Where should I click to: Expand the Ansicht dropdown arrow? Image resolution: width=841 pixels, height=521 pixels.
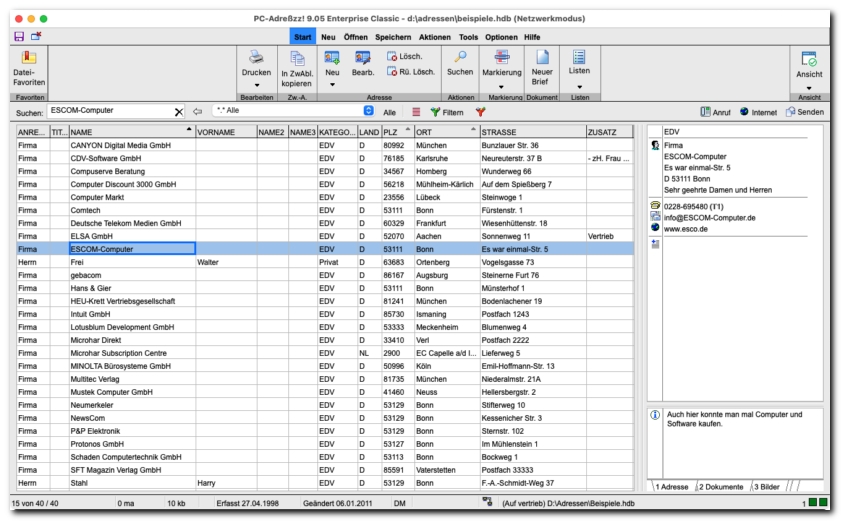pyautogui.click(x=809, y=88)
